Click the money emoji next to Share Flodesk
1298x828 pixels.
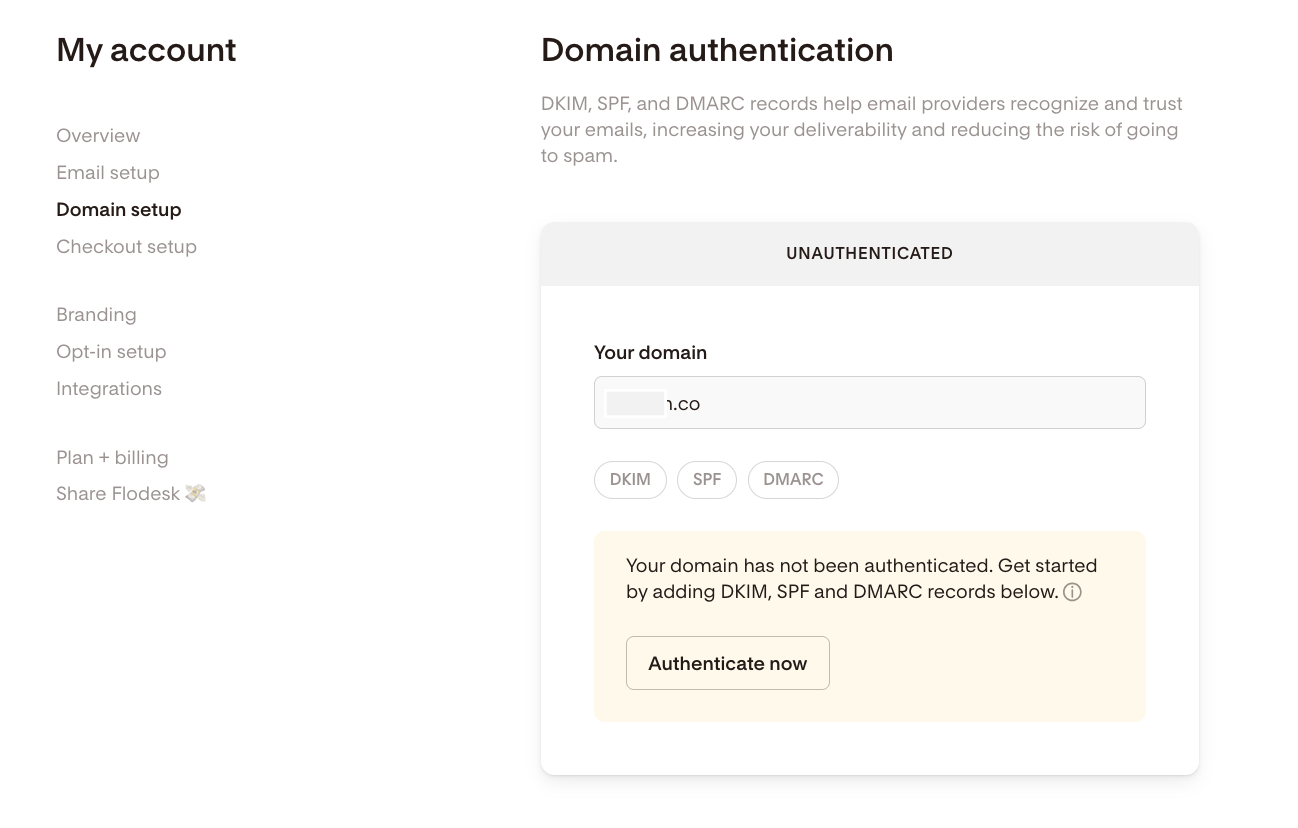pos(196,493)
